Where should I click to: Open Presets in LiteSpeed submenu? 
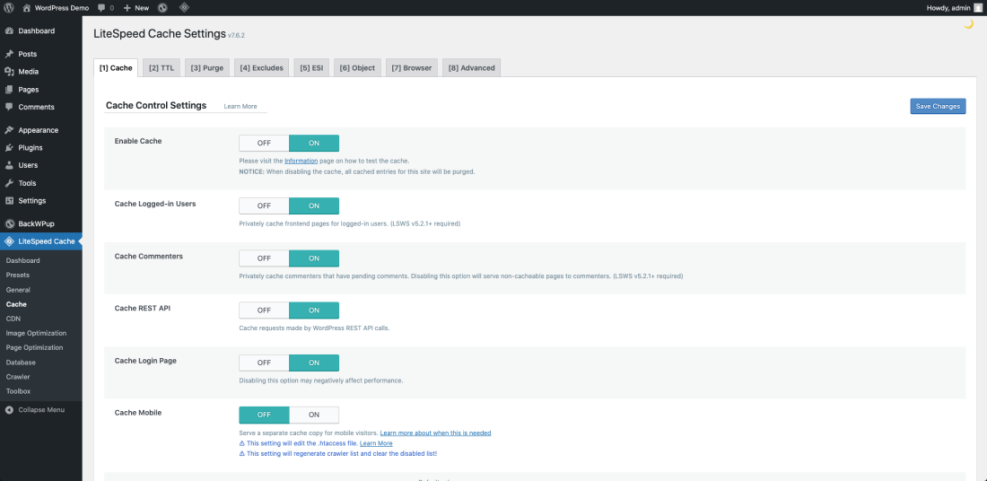18,275
